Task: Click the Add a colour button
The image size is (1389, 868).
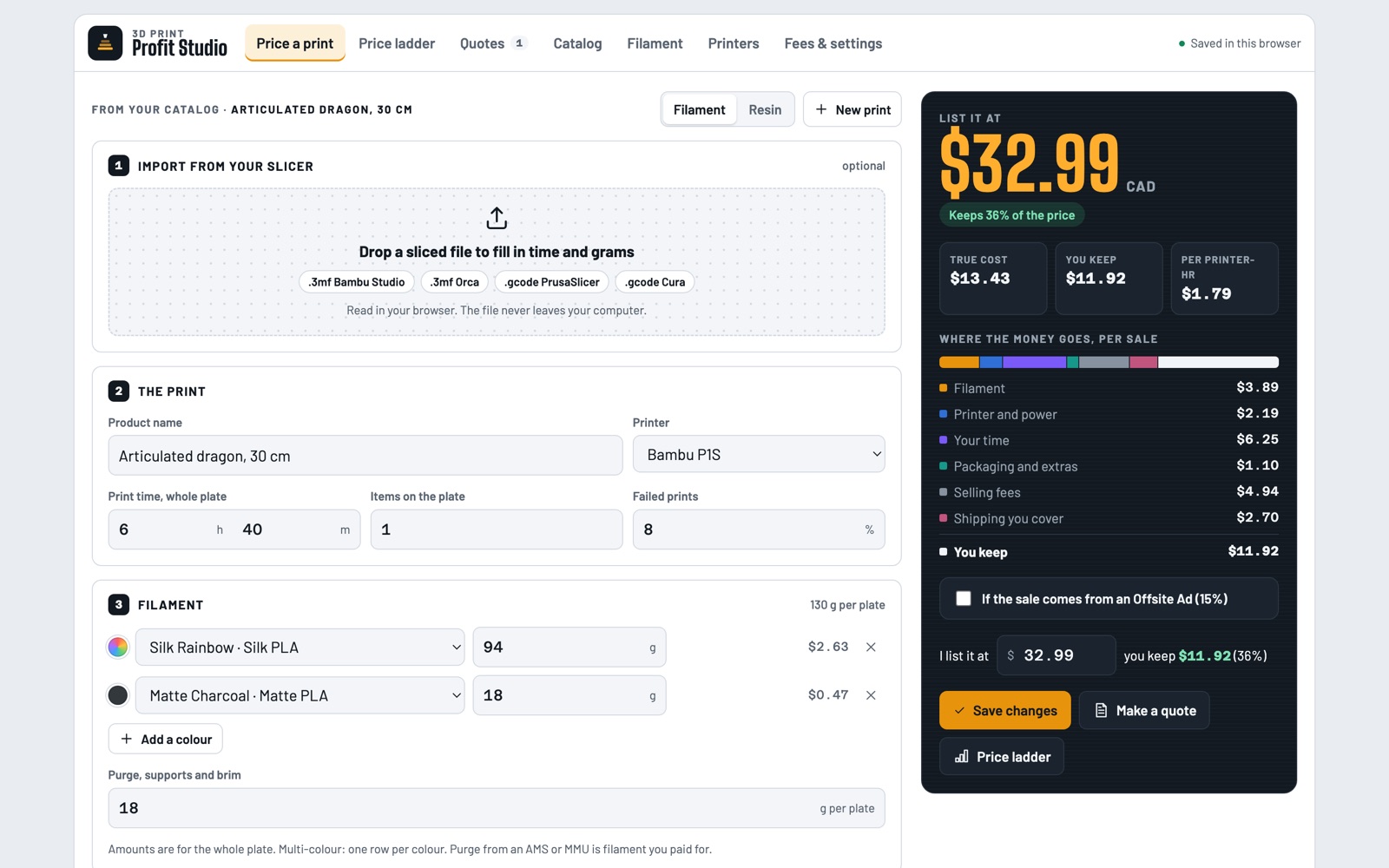Action: (x=166, y=739)
